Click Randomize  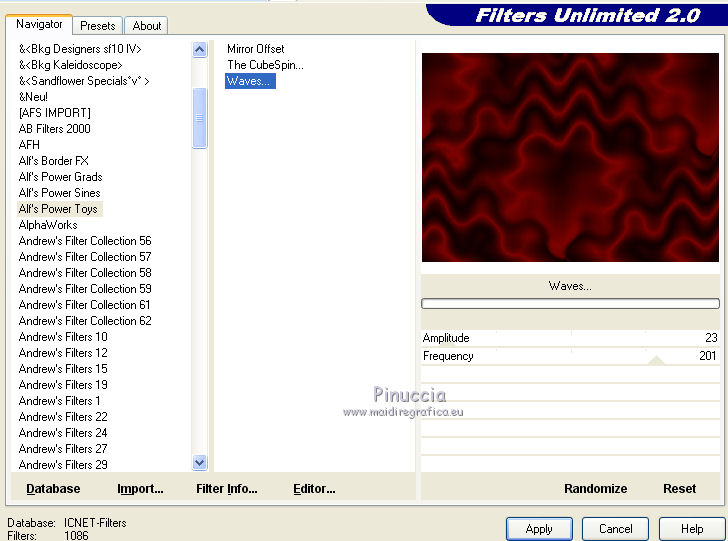tap(595, 489)
